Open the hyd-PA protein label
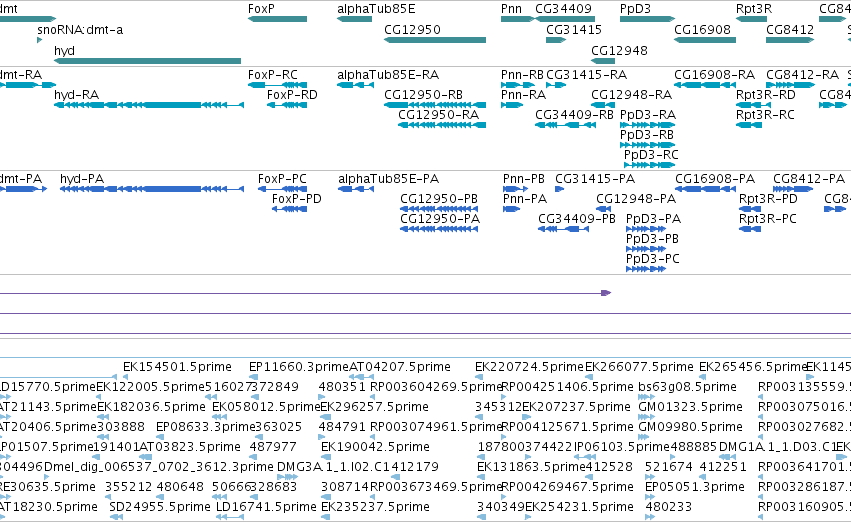851x522 pixels. [82, 179]
